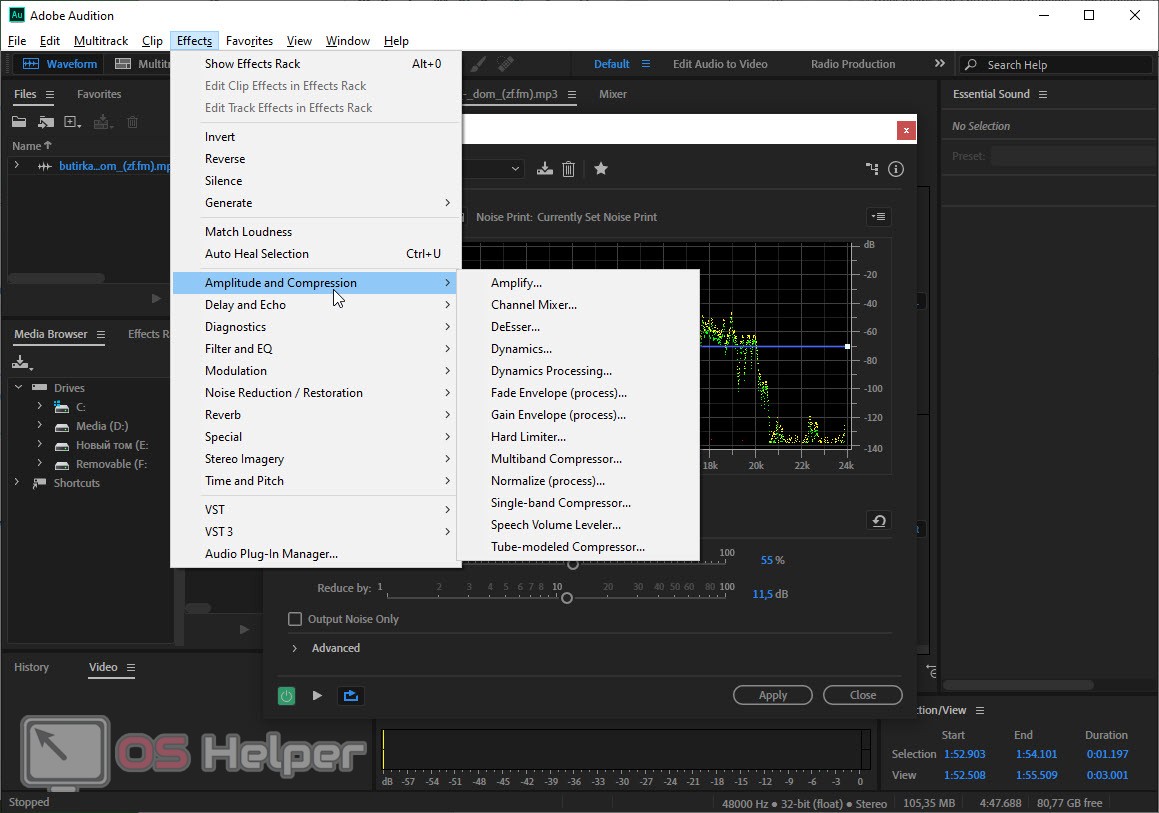
Task: Open the Noise Reduction / Restoration submenu
Action: [x=283, y=393]
